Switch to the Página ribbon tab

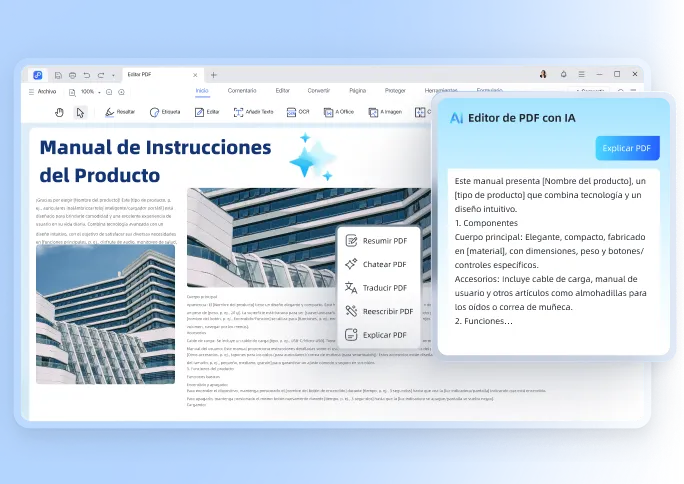click(x=357, y=90)
